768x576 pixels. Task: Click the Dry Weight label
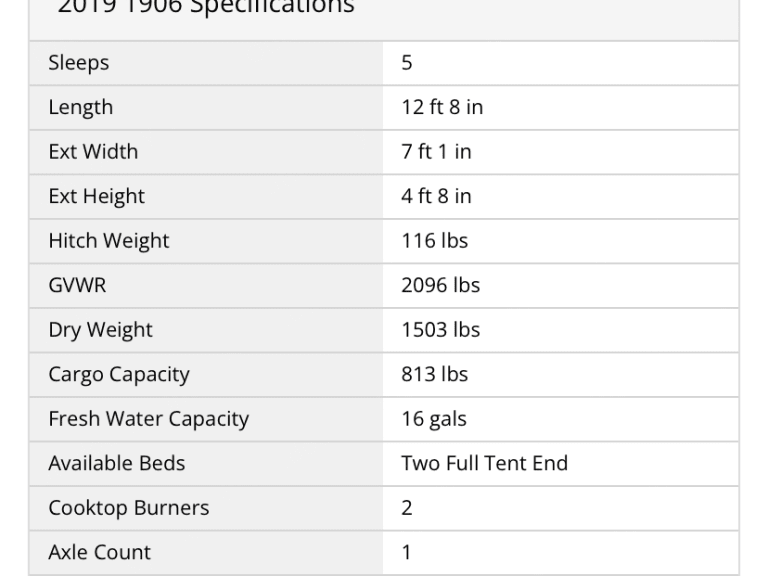point(100,330)
